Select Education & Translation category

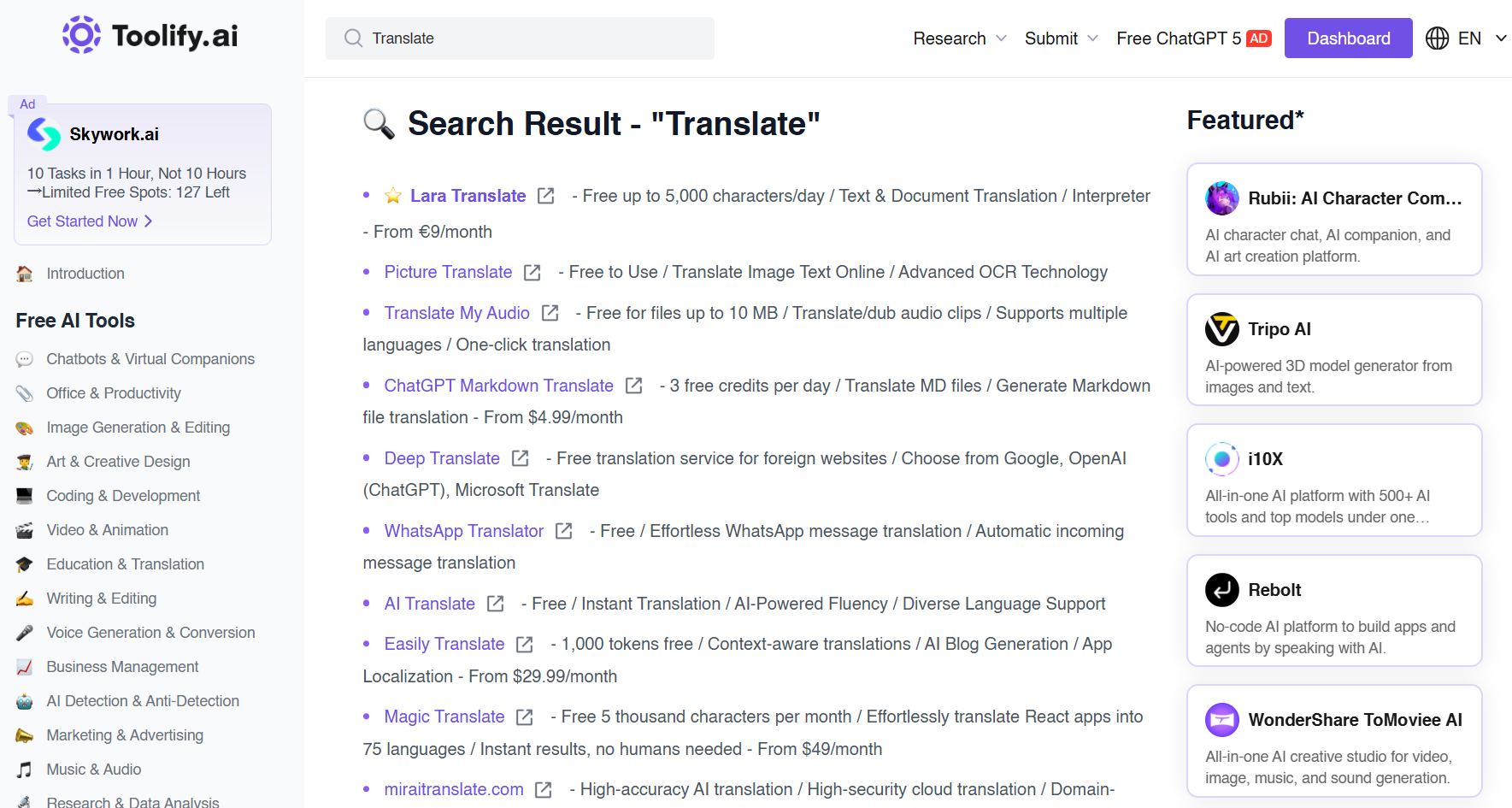[x=126, y=564]
